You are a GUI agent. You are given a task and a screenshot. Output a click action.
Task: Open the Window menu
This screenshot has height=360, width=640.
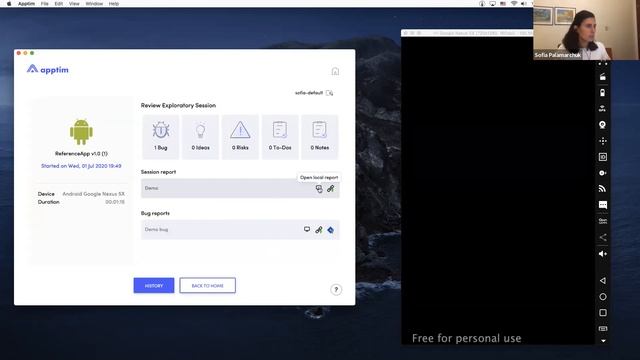point(94,4)
